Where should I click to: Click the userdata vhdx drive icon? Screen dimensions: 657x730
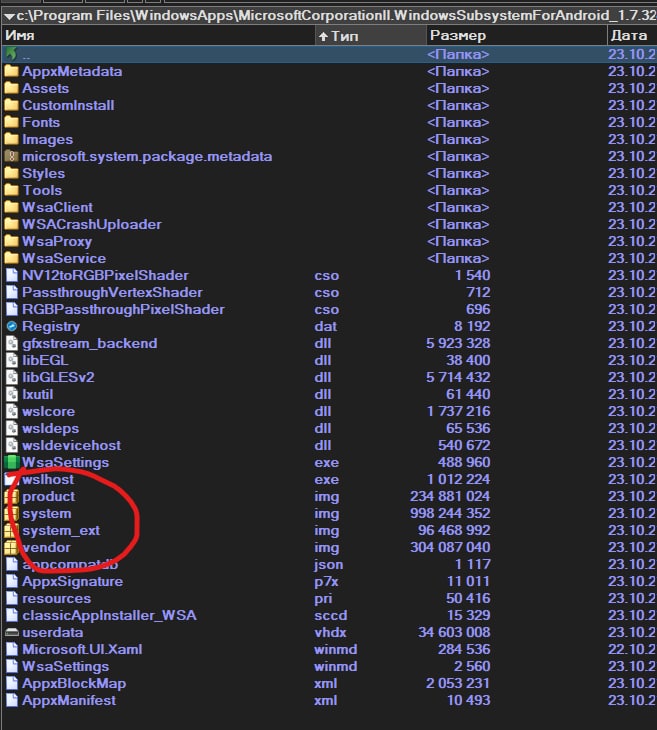12,632
